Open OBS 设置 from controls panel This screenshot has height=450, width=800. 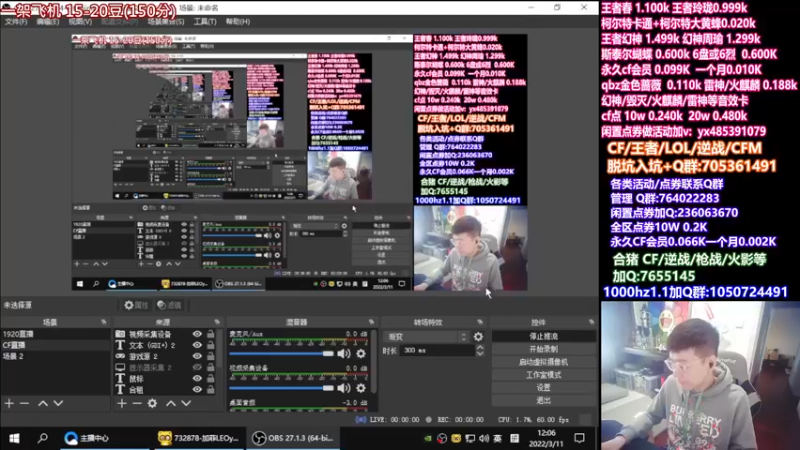[x=543, y=388]
